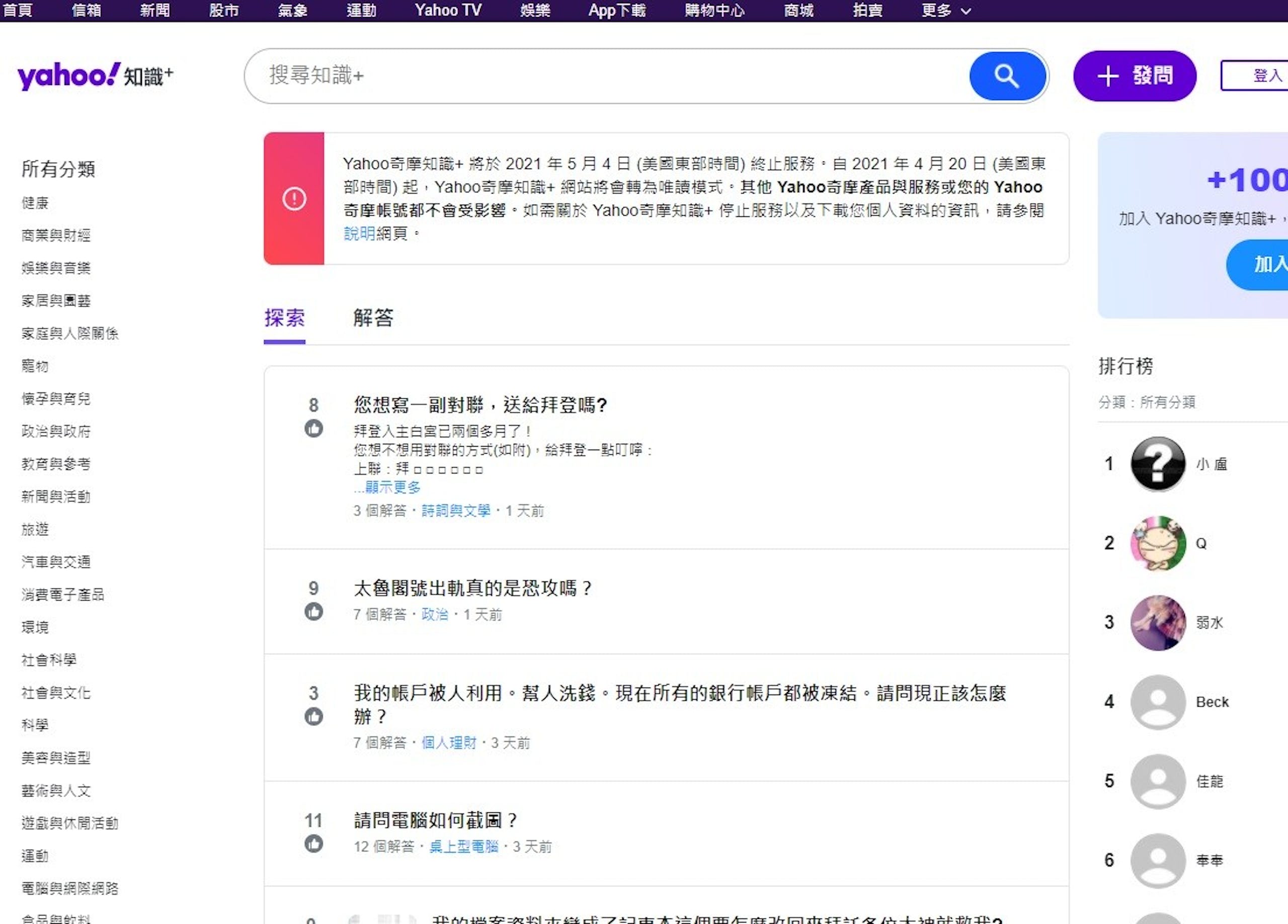Select 遊戲與休閒活動 category in sidebar
Screen dimensions: 1288x924
coord(70,823)
